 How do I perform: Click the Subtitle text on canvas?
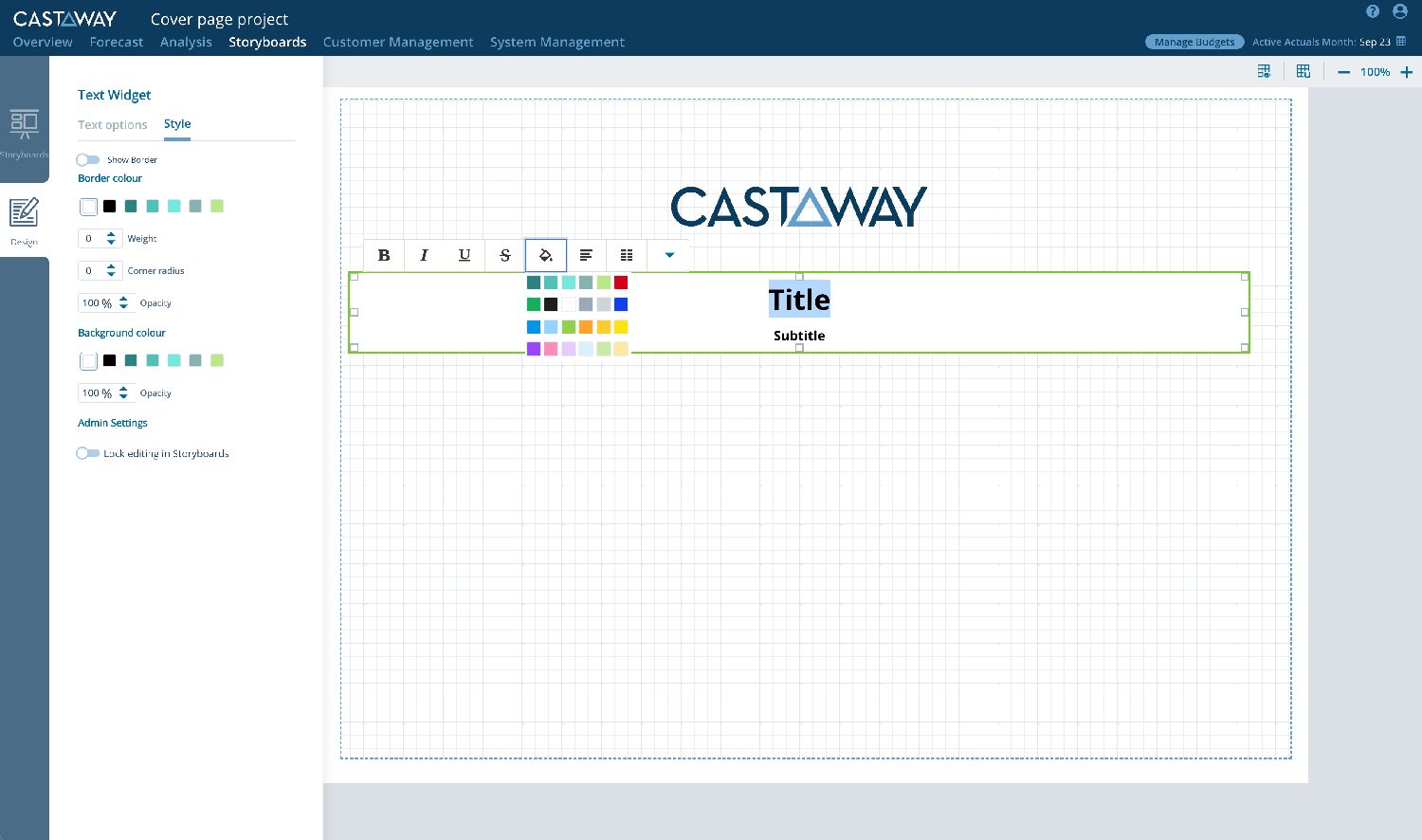[799, 336]
